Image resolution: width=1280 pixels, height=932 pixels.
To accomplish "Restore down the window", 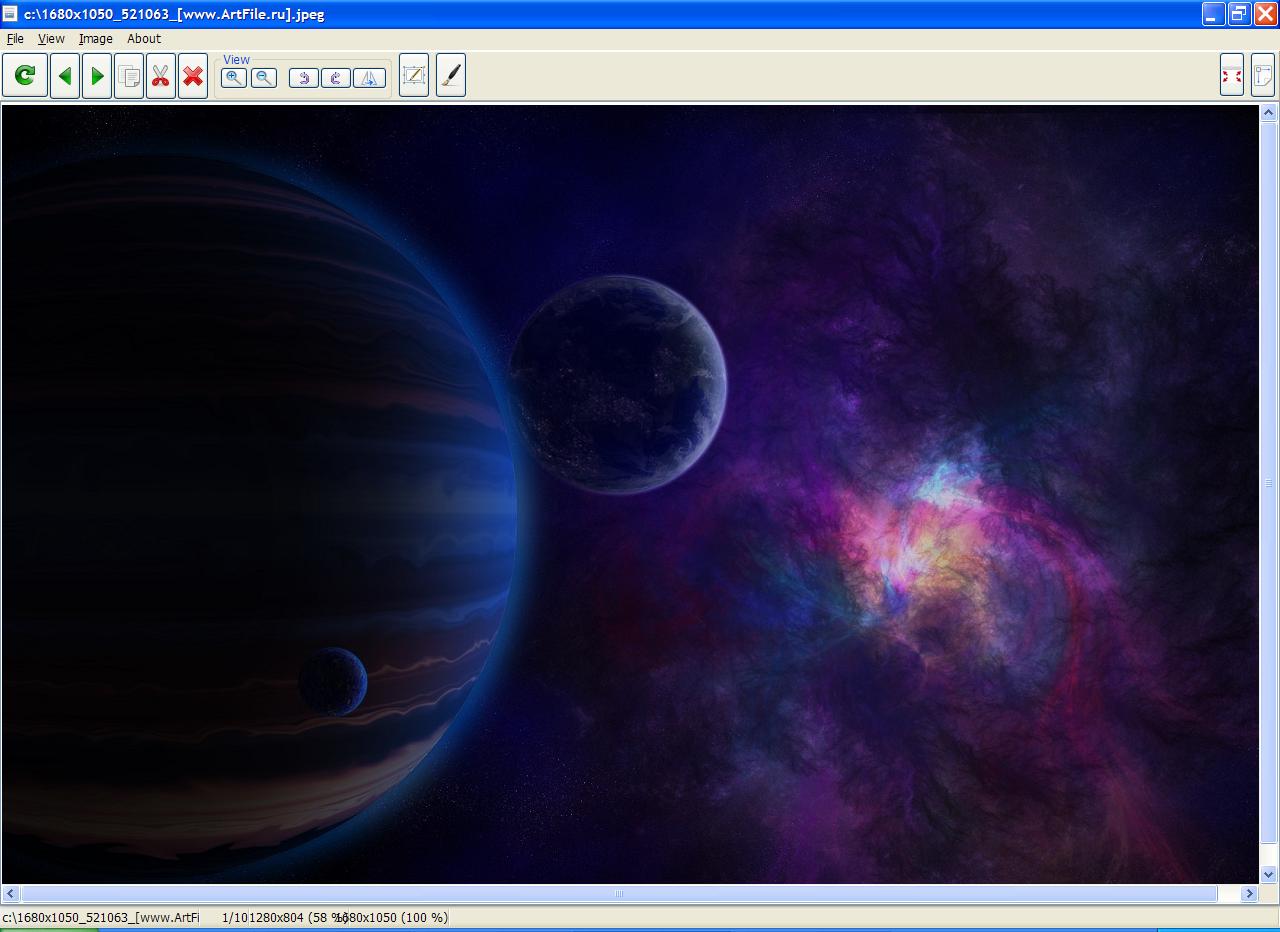I will [x=1239, y=14].
